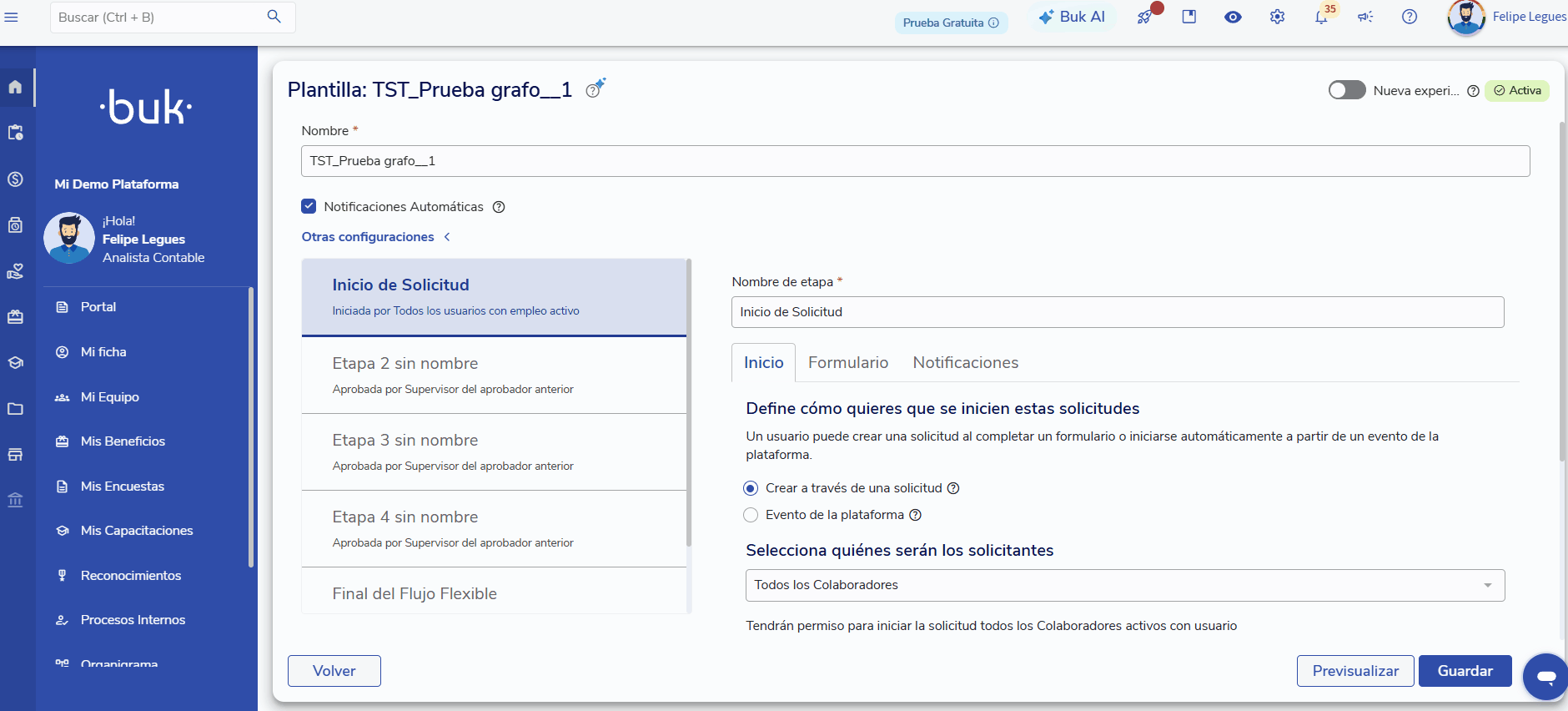Screen dimensions: 1568x711
Task: Click help icon beside Crear a través
Action: tap(953, 488)
